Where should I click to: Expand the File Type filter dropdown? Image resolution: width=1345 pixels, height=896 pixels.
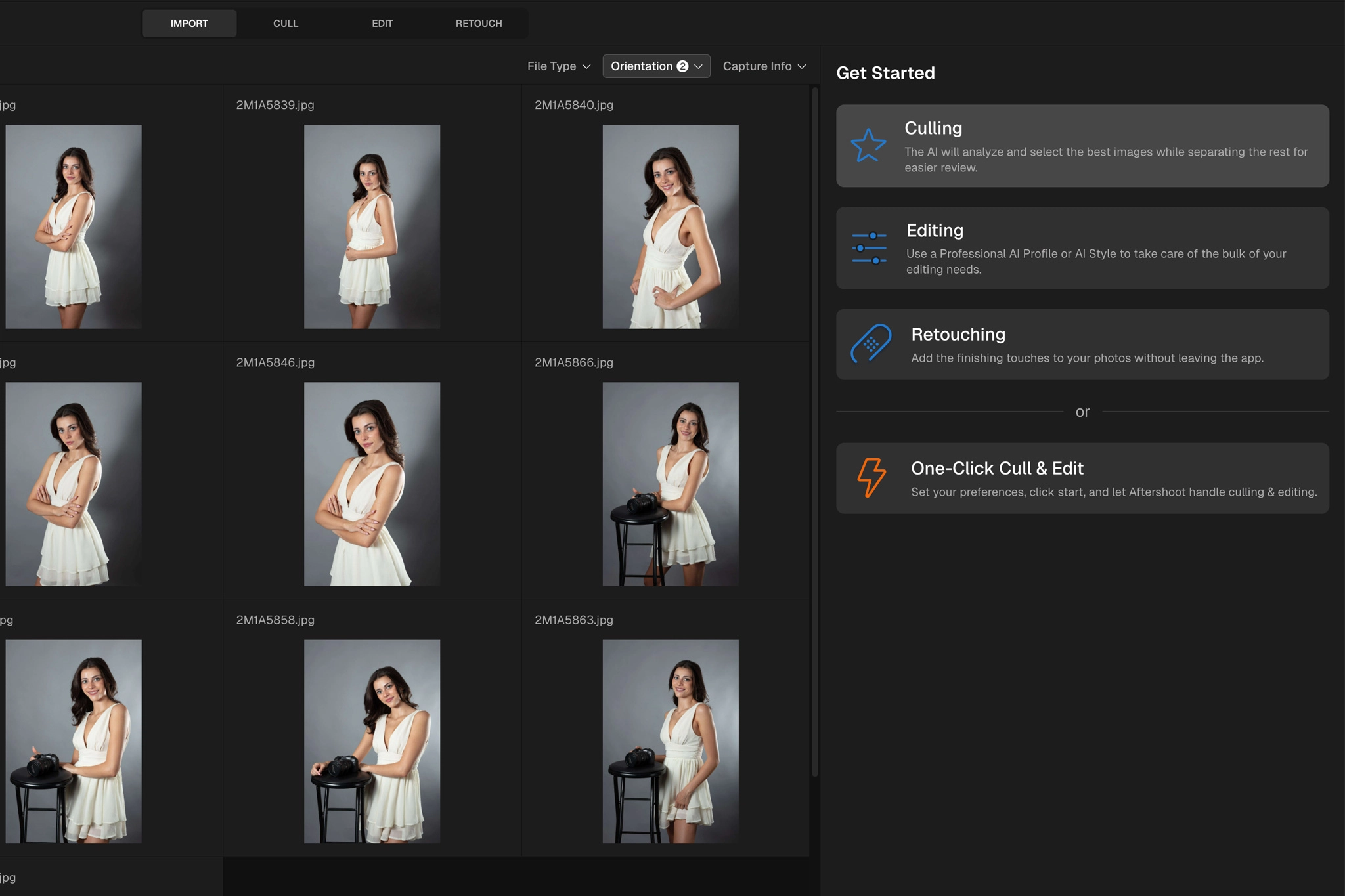coord(559,66)
